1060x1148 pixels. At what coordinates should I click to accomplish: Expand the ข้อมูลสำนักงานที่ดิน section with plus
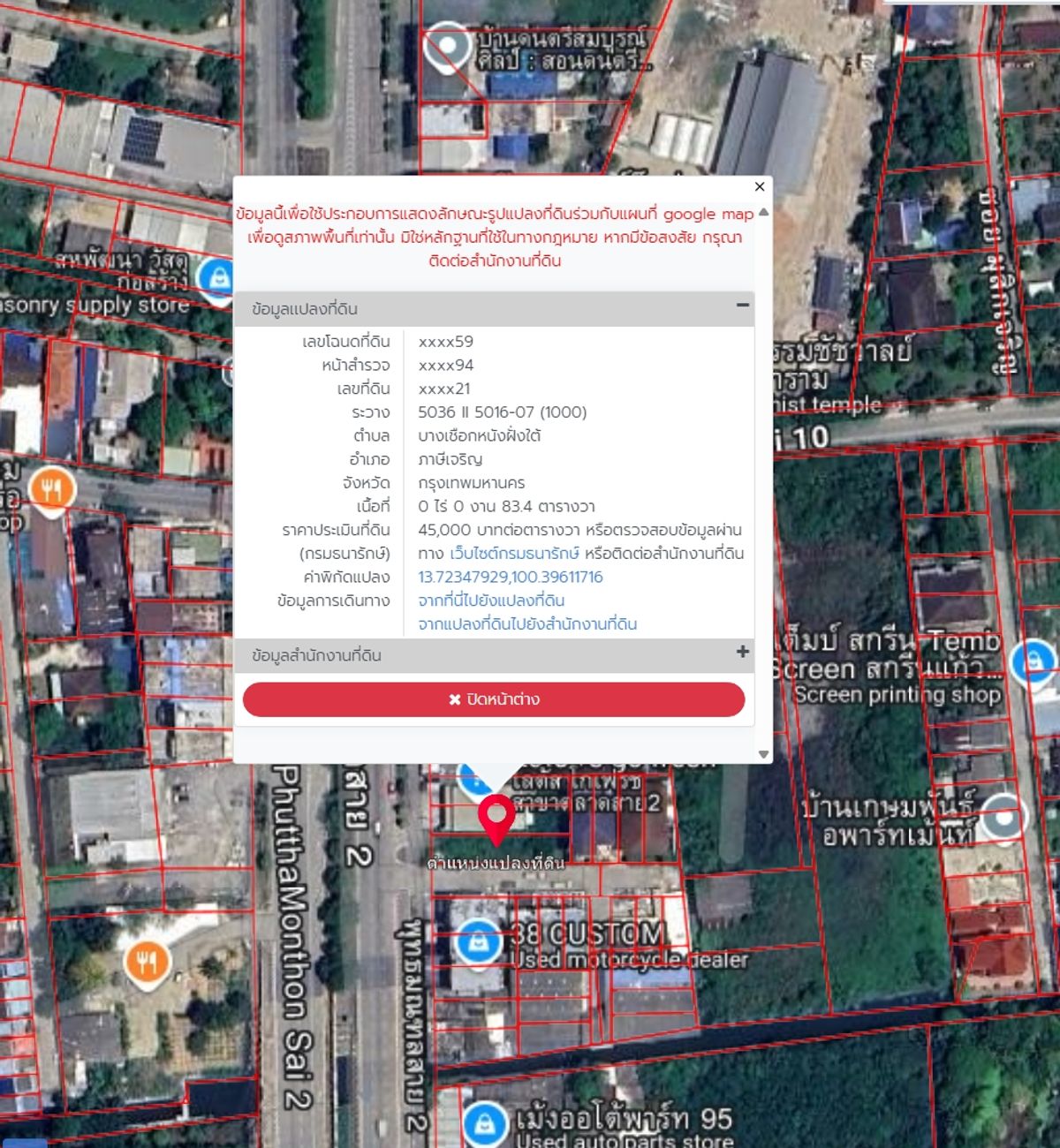click(743, 652)
